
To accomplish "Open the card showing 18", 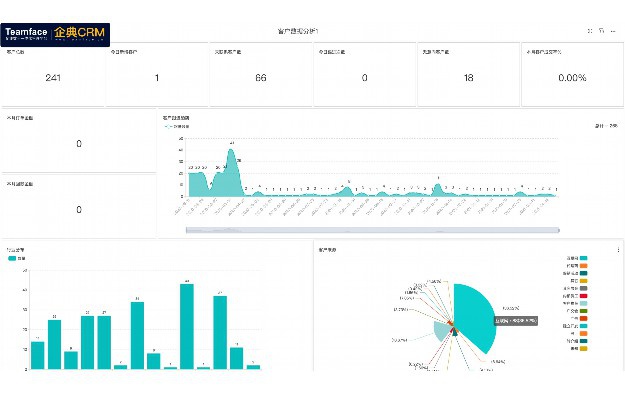I will point(468,75).
